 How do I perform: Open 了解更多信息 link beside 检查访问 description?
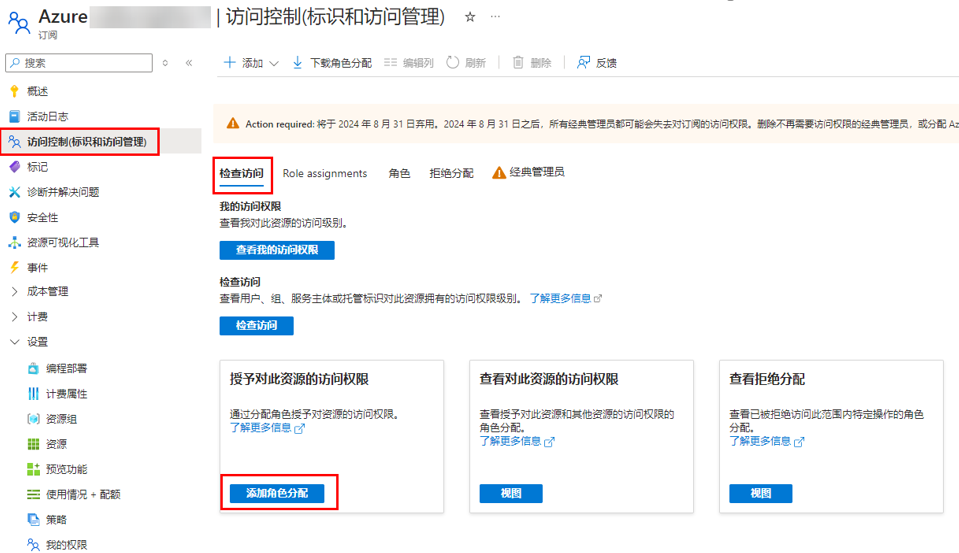pos(566,299)
